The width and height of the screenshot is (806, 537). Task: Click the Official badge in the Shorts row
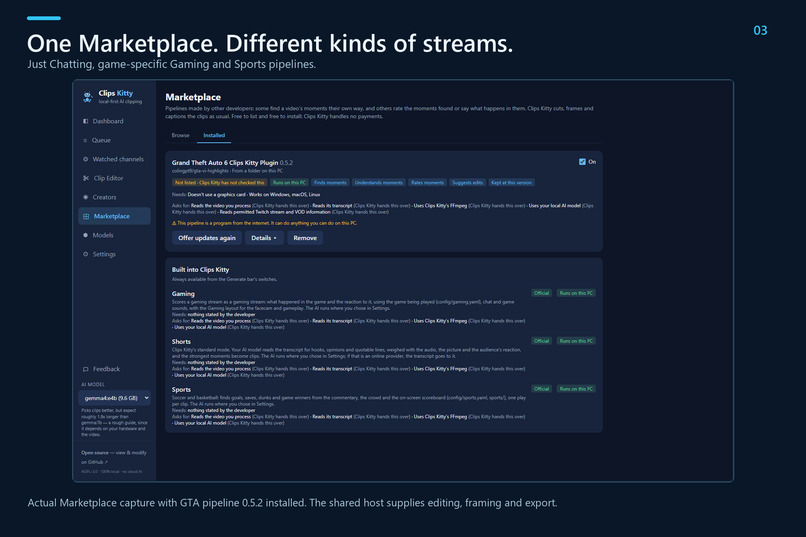point(541,341)
